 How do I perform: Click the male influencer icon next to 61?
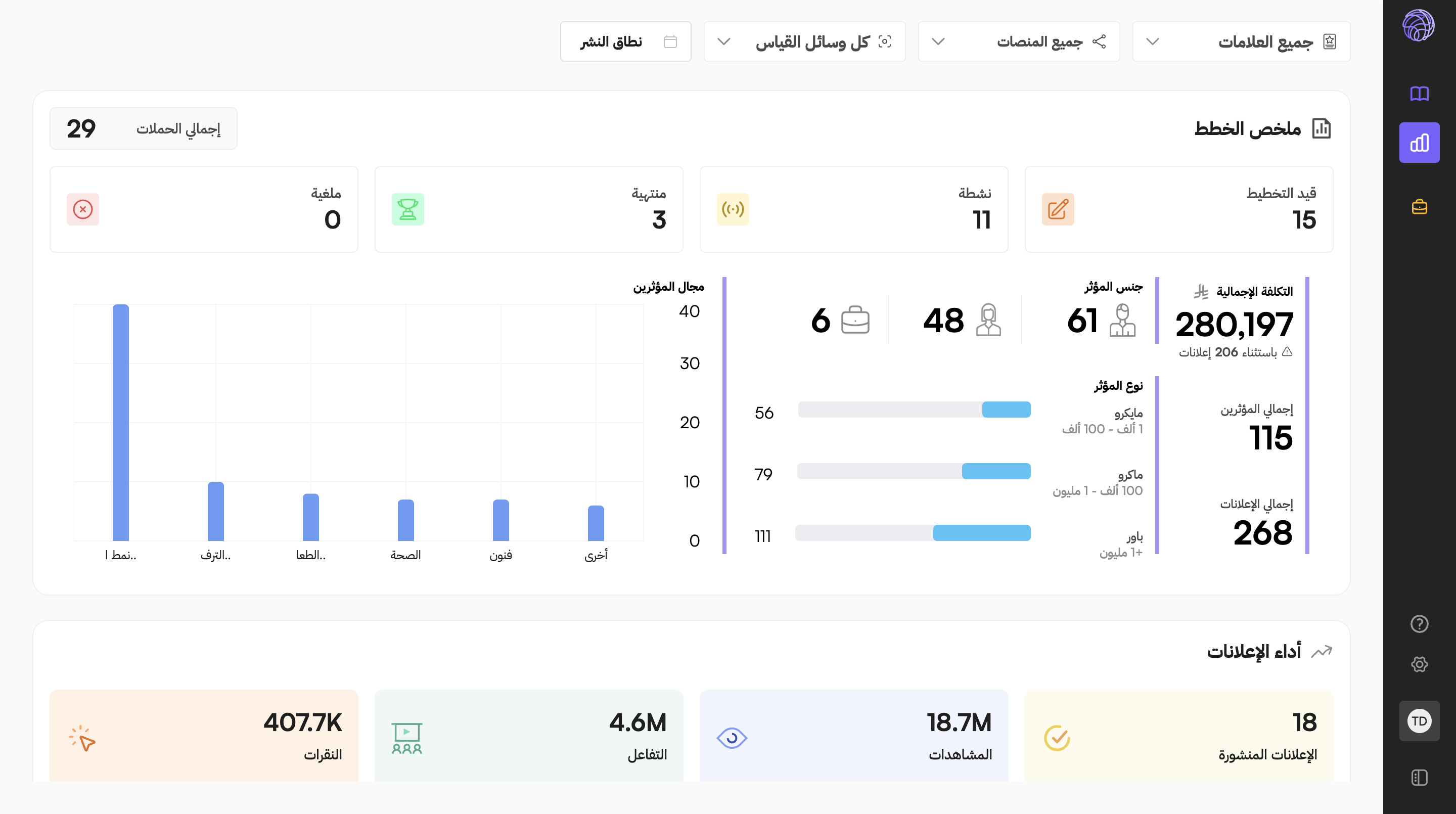pyautogui.click(x=1122, y=321)
